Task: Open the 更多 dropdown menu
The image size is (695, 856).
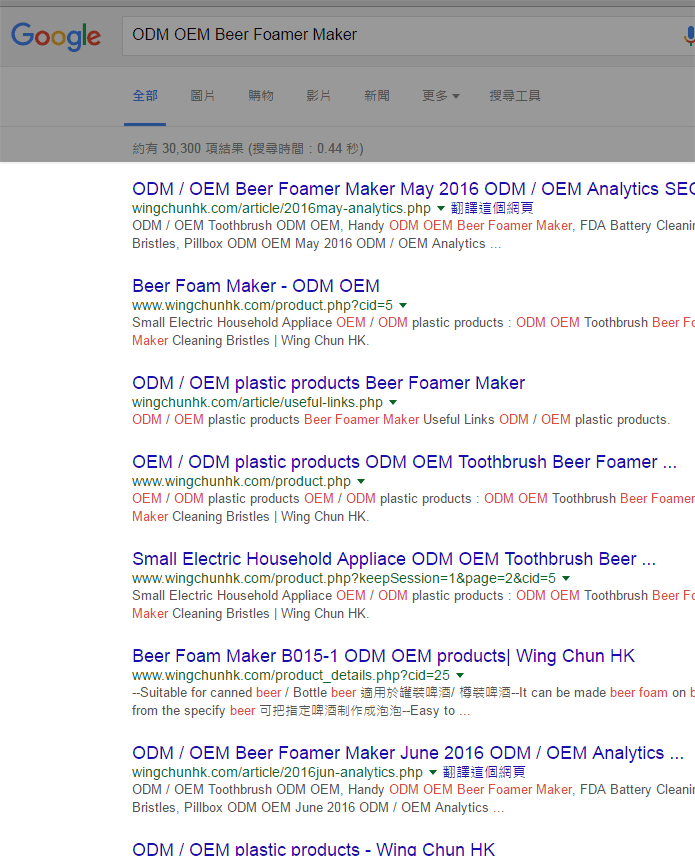Action: [x=441, y=96]
